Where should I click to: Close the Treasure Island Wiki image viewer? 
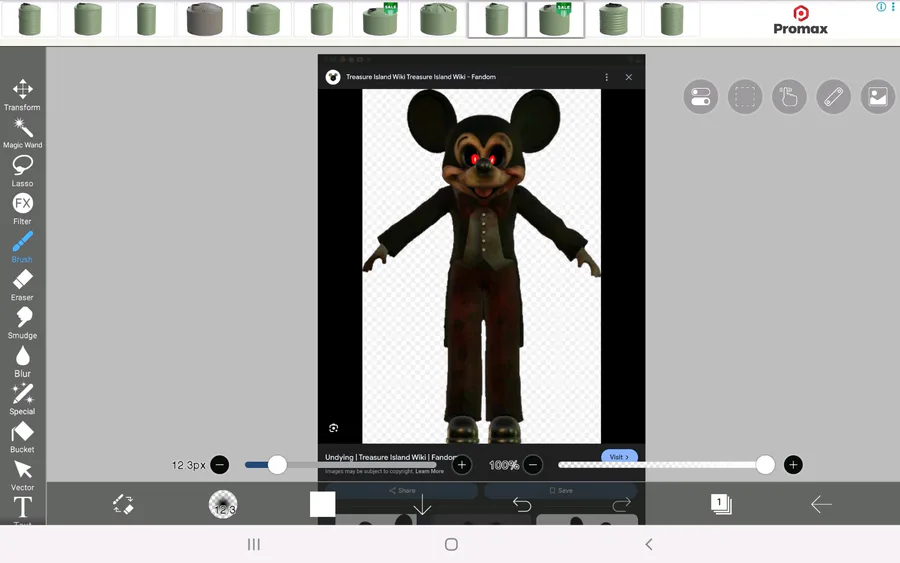click(x=629, y=77)
